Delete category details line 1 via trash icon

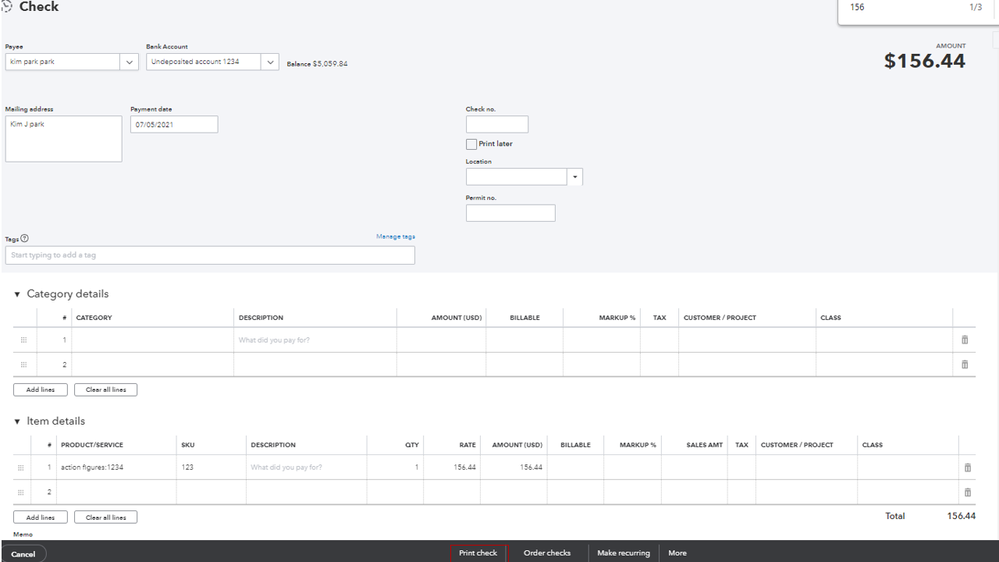[x=965, y=340]
